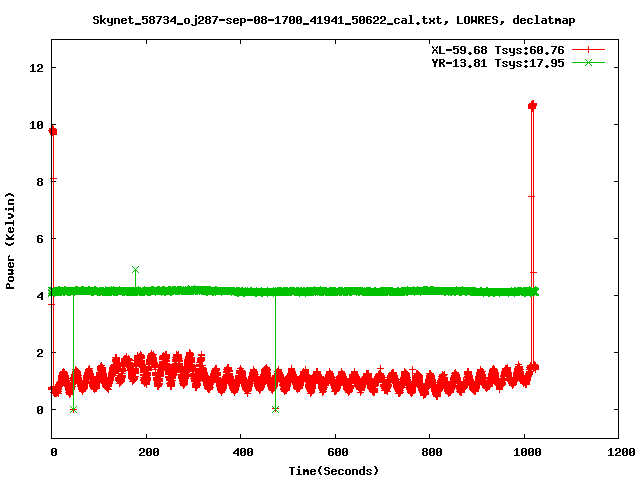Click x-axis tick label 600
This screenshot has width=640, height=480.
[337, 452]
